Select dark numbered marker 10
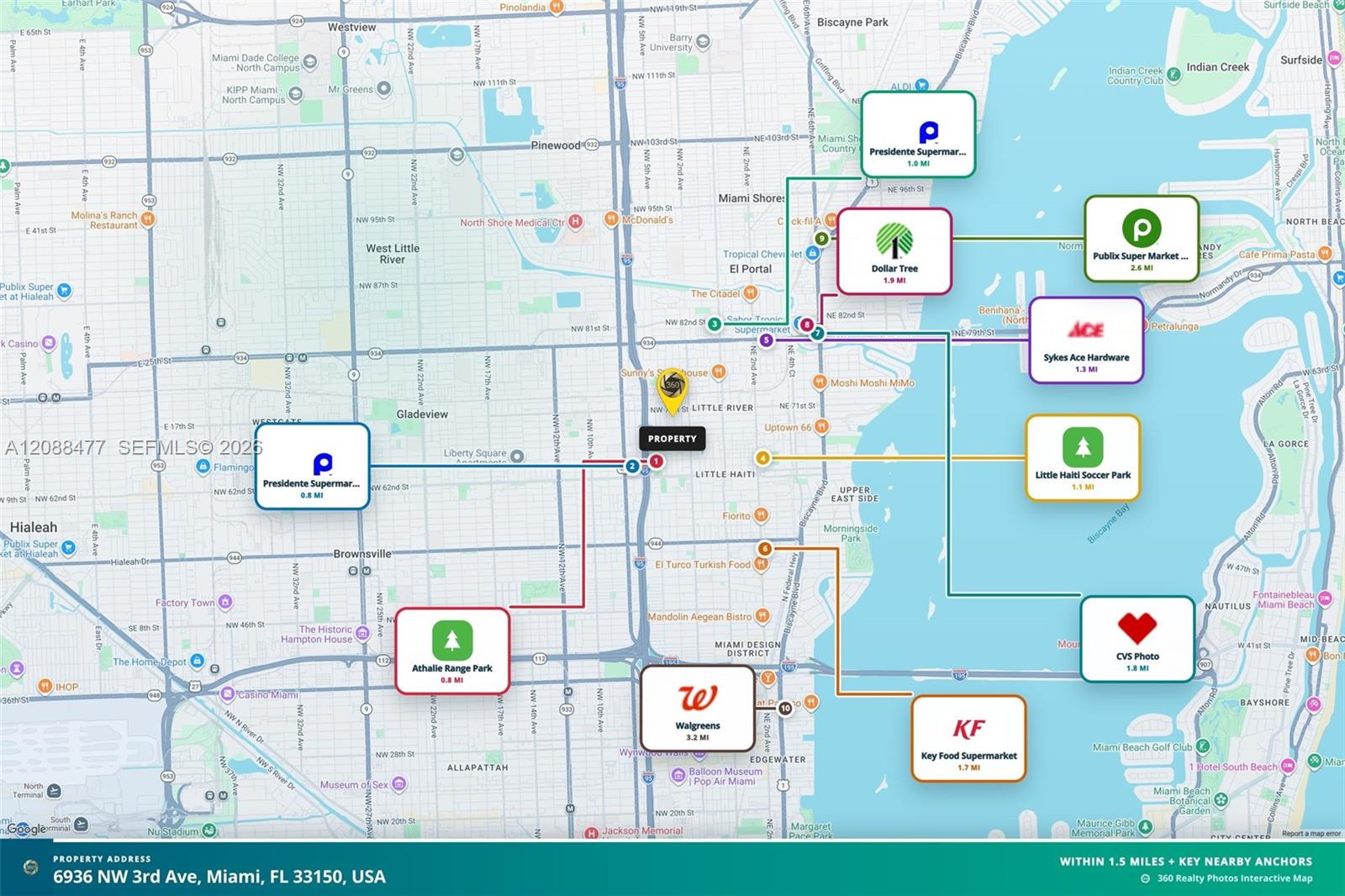Screen dimensions: 1345x896 [785, 709]
